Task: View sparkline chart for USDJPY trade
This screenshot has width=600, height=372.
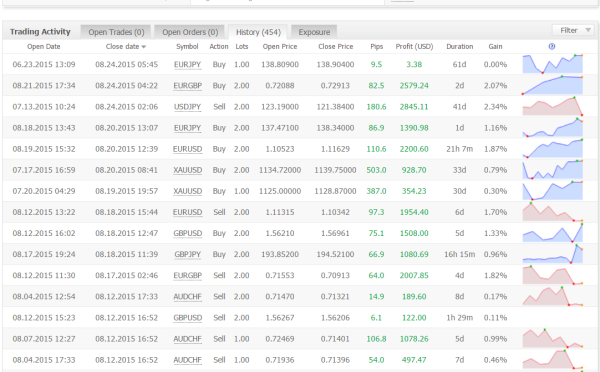Action: 553,106
